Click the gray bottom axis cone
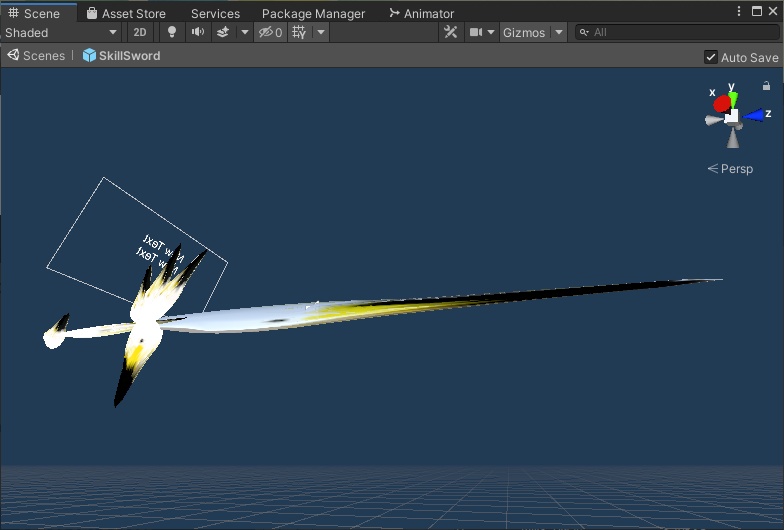This screenshot has height=530, width=784. click(x=733, y=138)
